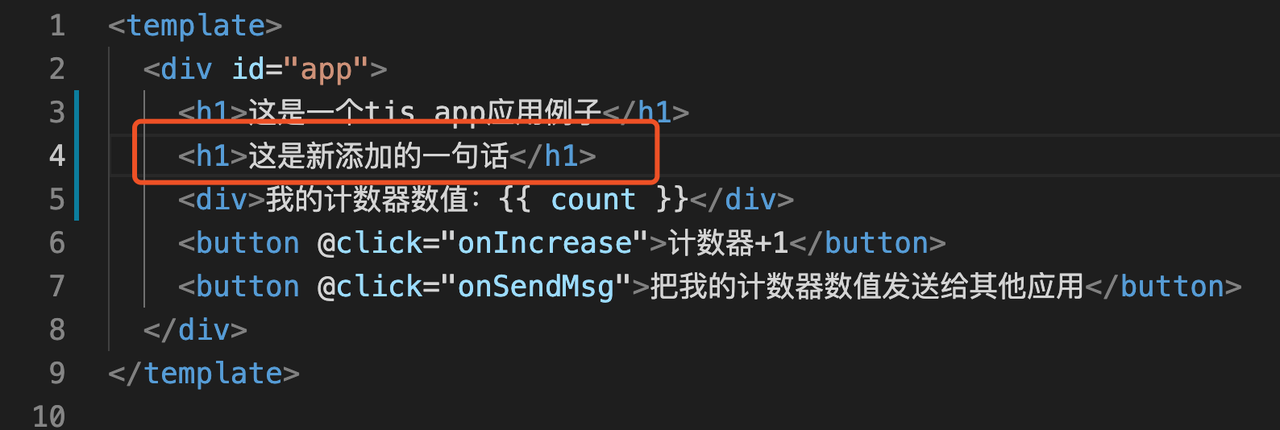
Task: Click the blue git change marker beside line 4
Action: pos(77,156)
